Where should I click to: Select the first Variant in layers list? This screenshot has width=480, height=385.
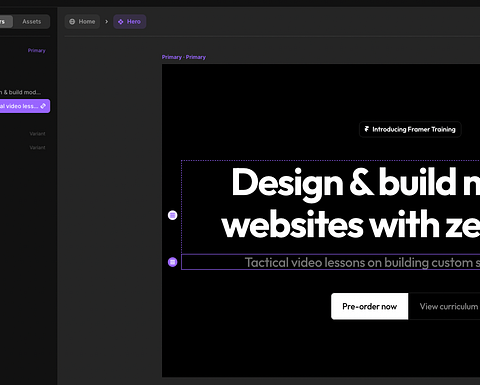(37, 134)
